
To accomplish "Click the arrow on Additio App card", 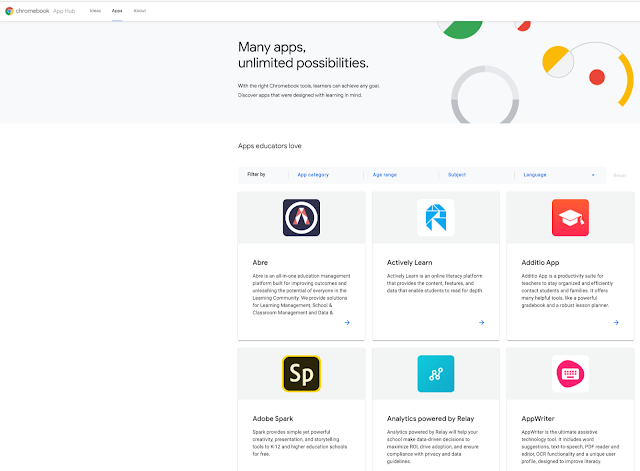I will (x=616, y=322).
